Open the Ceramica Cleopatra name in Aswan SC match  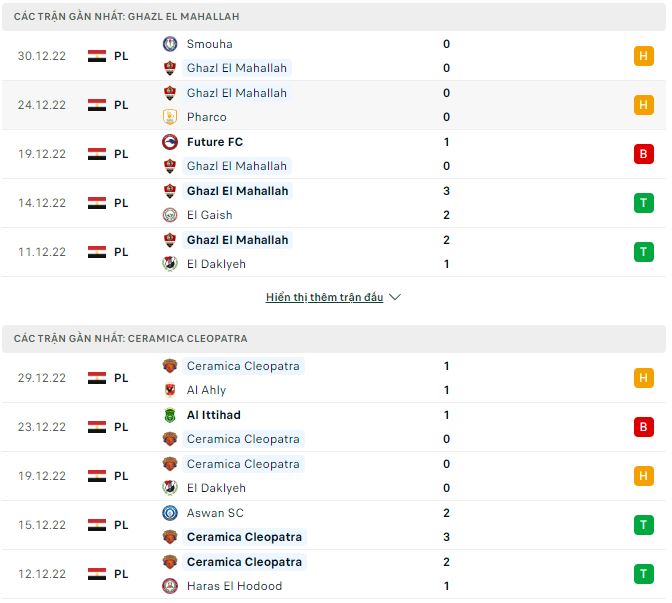coord(244,537)
